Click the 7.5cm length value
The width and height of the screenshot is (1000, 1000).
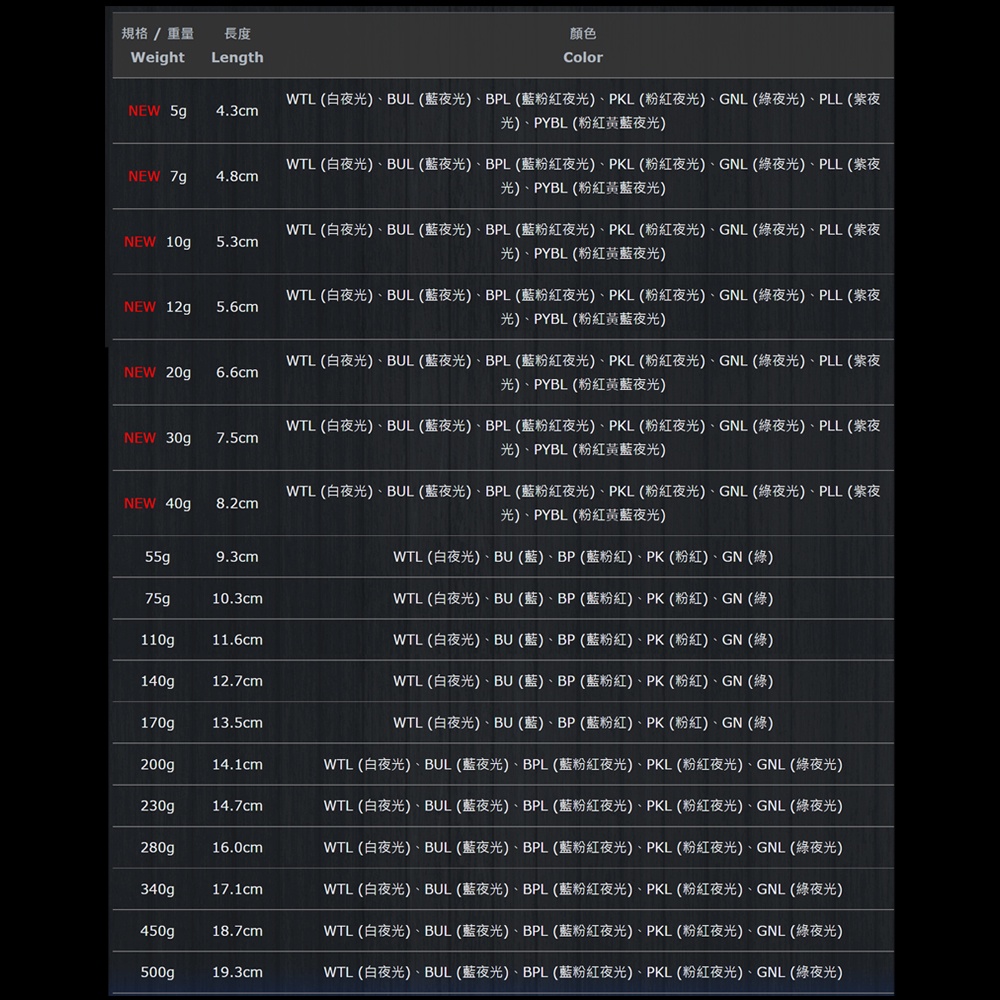point(237,438)
